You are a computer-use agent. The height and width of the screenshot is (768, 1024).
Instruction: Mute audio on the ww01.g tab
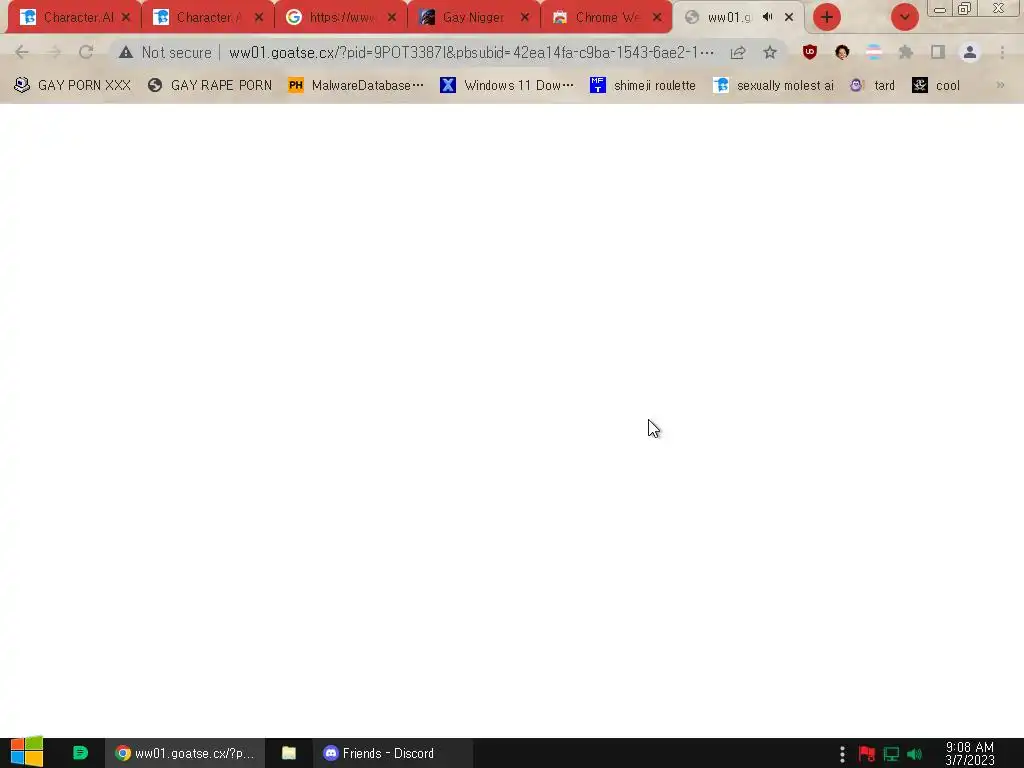pyautogui.click(x=767, y=17)
